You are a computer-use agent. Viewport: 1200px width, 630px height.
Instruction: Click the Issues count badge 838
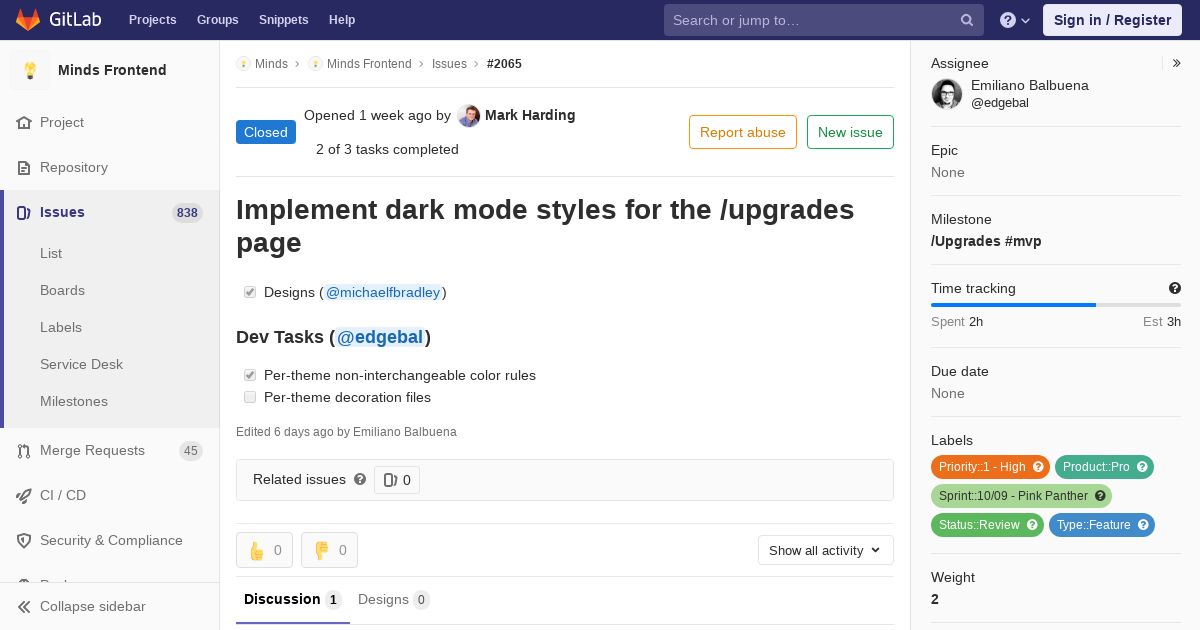[x=187, y=212]
